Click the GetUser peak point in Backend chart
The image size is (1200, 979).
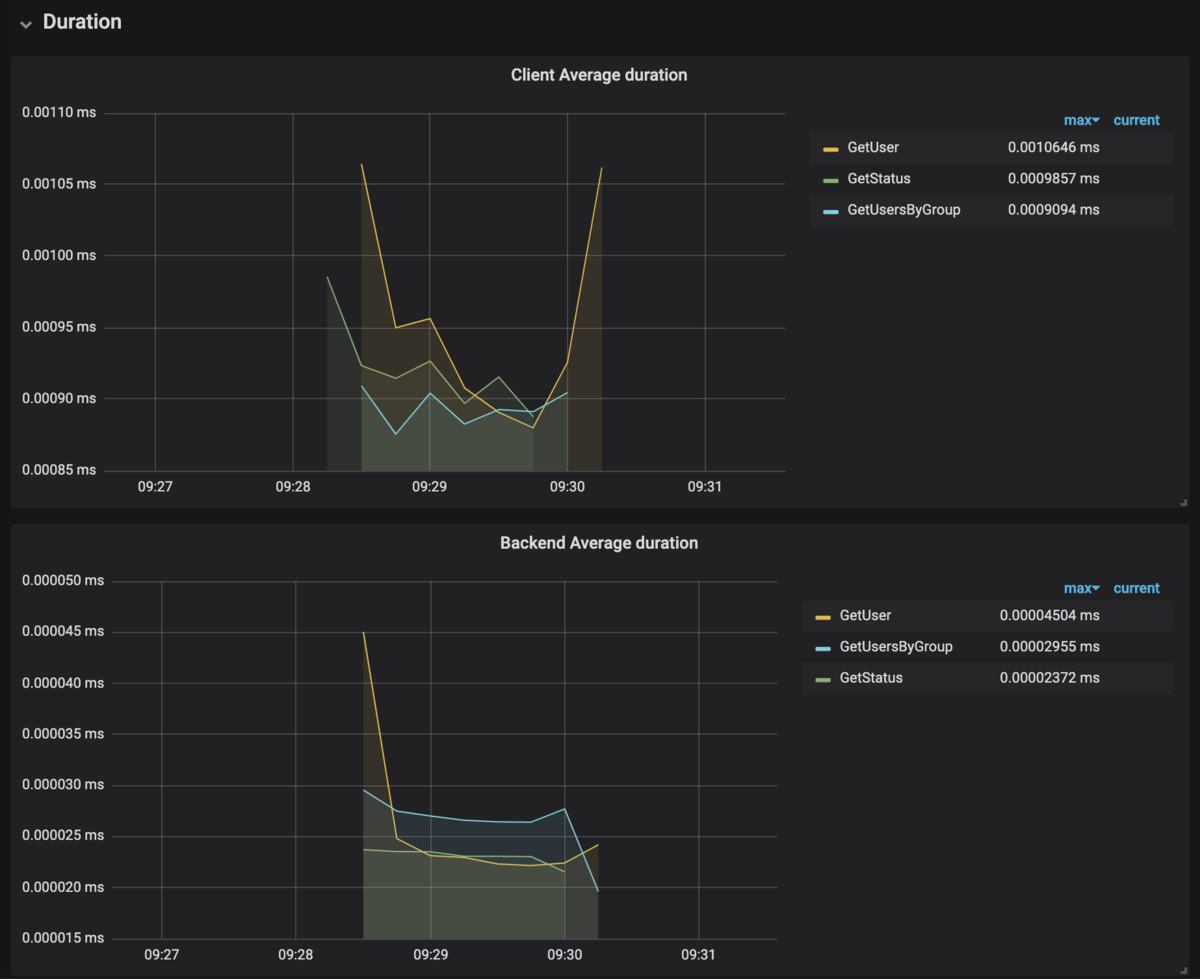[x=363, y=633]
